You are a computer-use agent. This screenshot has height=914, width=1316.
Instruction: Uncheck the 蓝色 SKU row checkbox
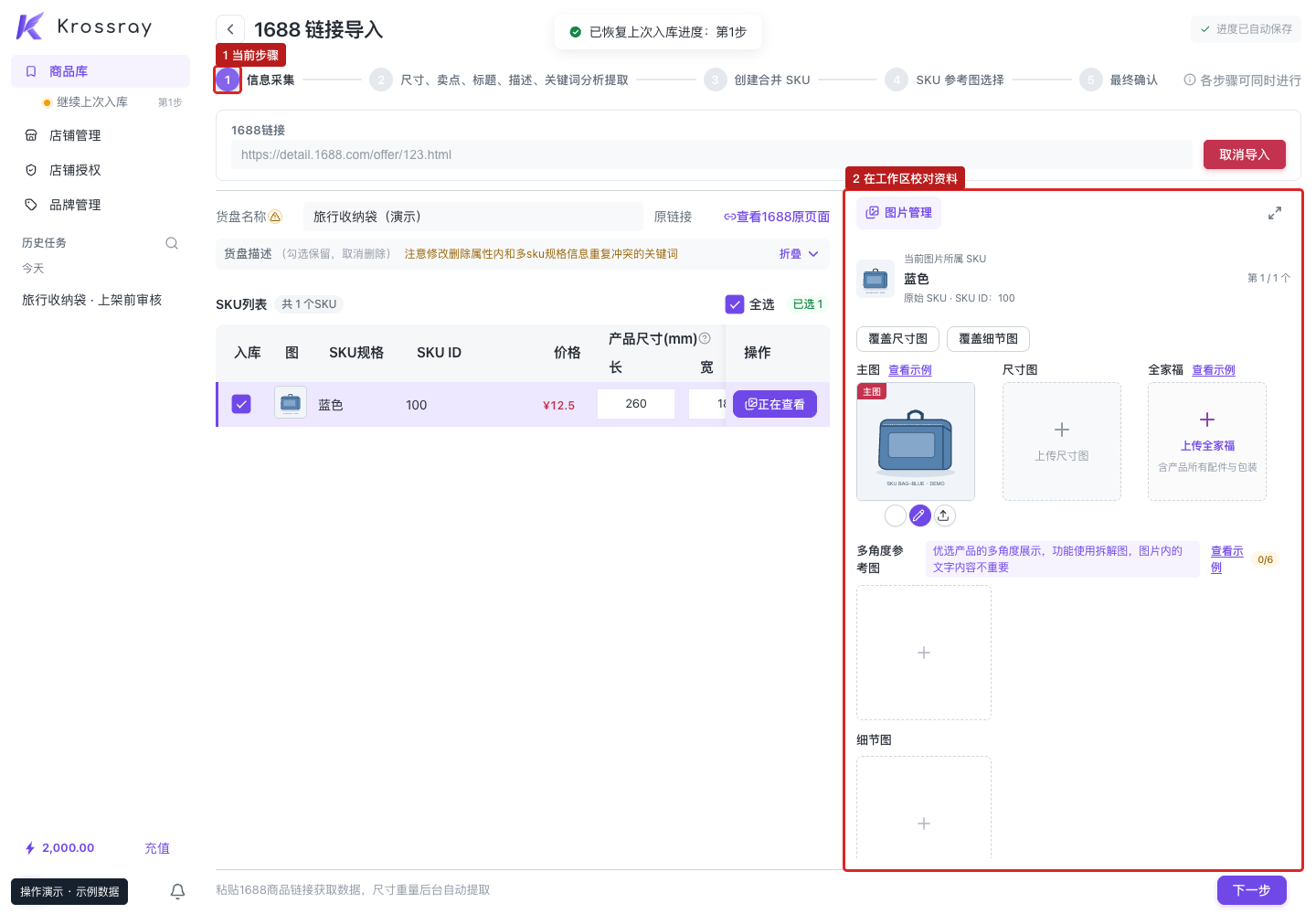tap(241, 404)
